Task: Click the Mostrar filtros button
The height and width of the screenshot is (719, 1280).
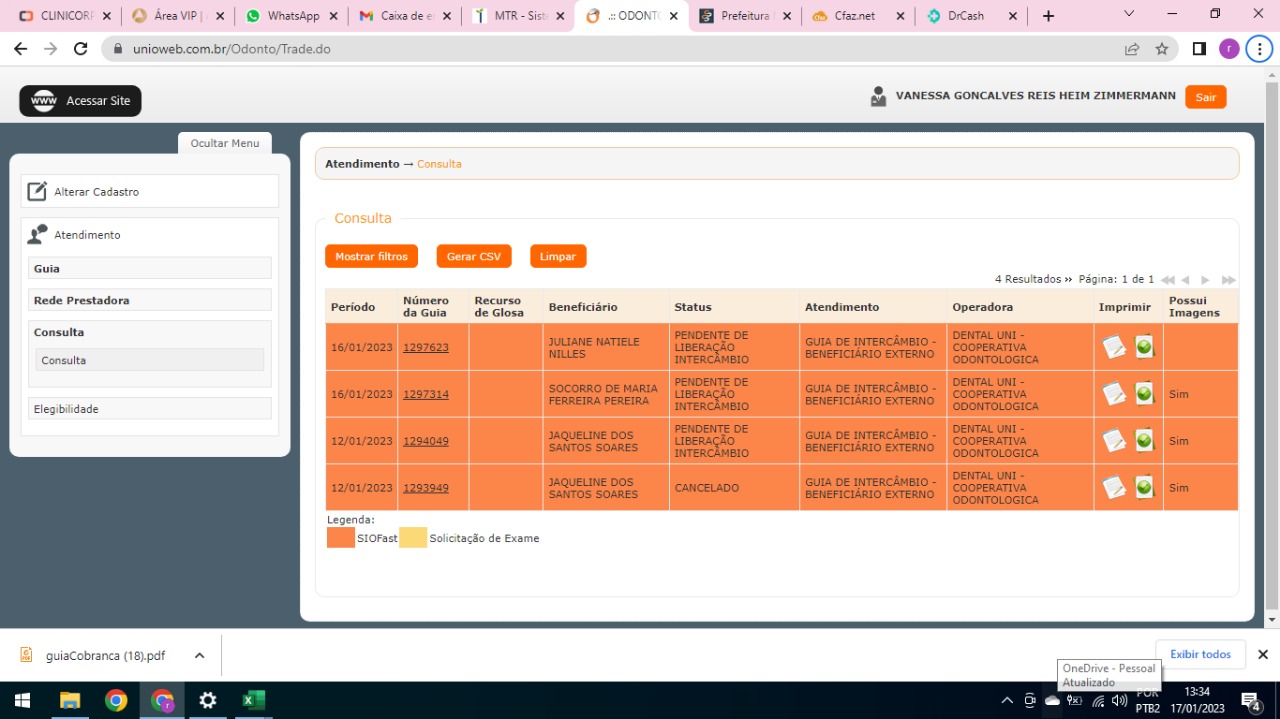Action: [371, 257]
